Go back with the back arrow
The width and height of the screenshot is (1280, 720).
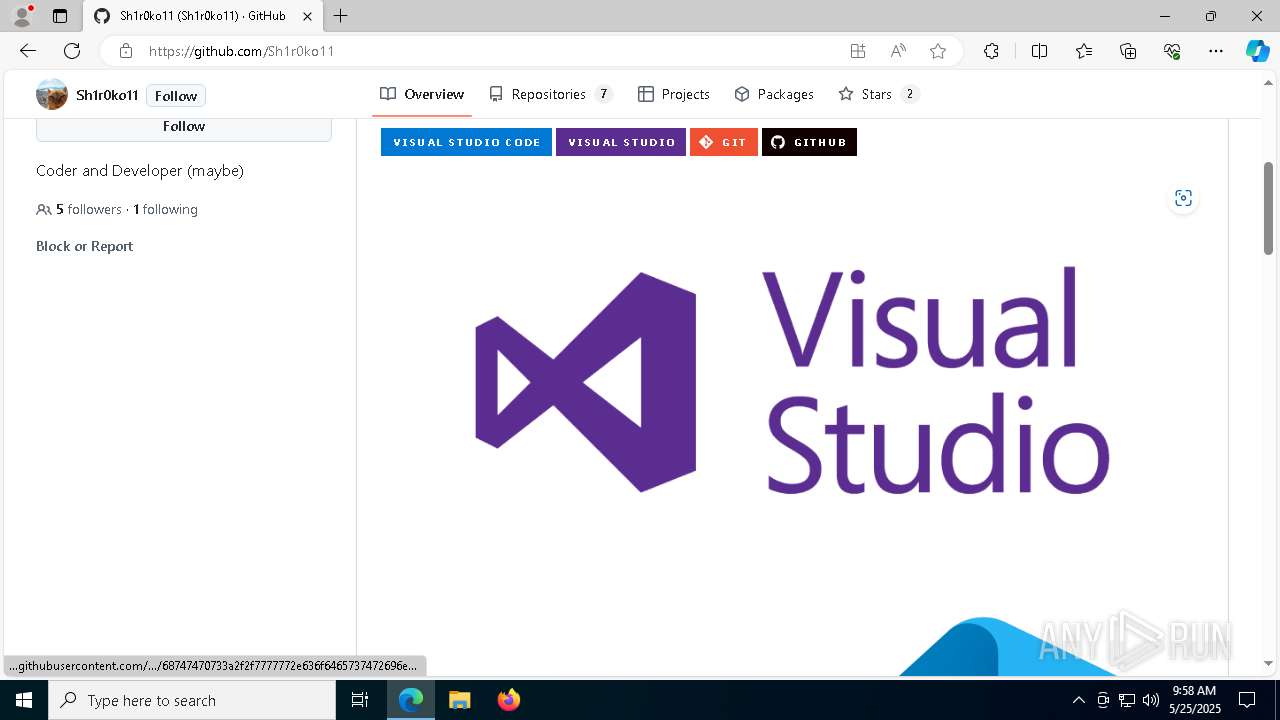click(28, 51)
